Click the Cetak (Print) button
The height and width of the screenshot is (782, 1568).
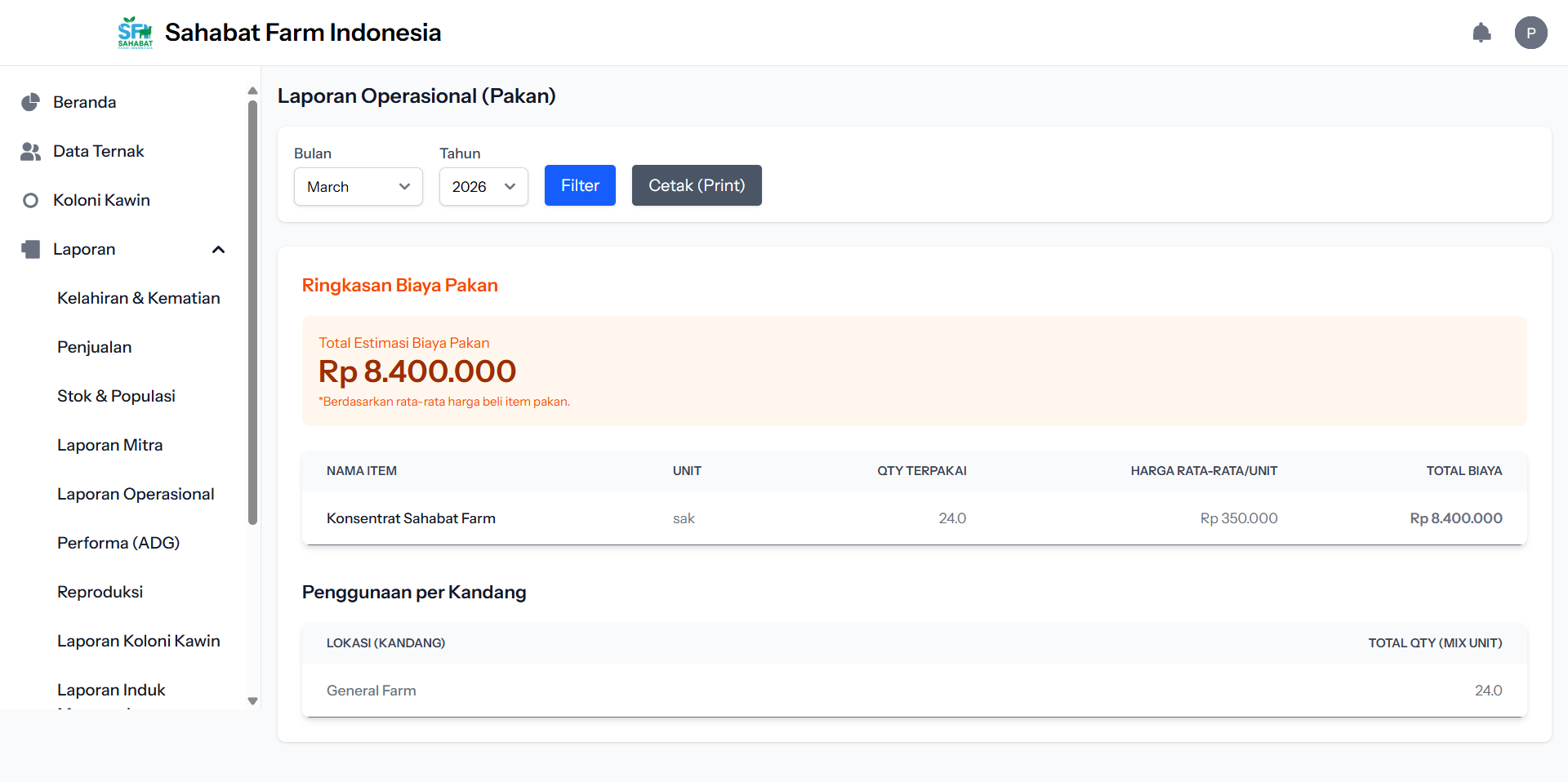[696, 185]
